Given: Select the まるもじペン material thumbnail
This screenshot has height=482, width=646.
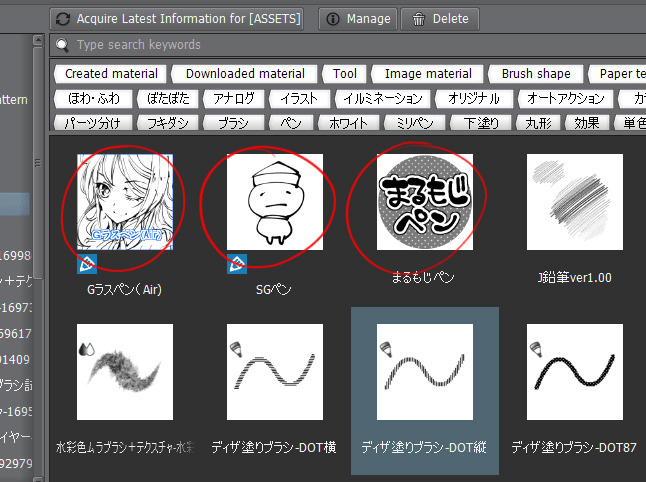Looking at the screenshot, I should (425, 202).
